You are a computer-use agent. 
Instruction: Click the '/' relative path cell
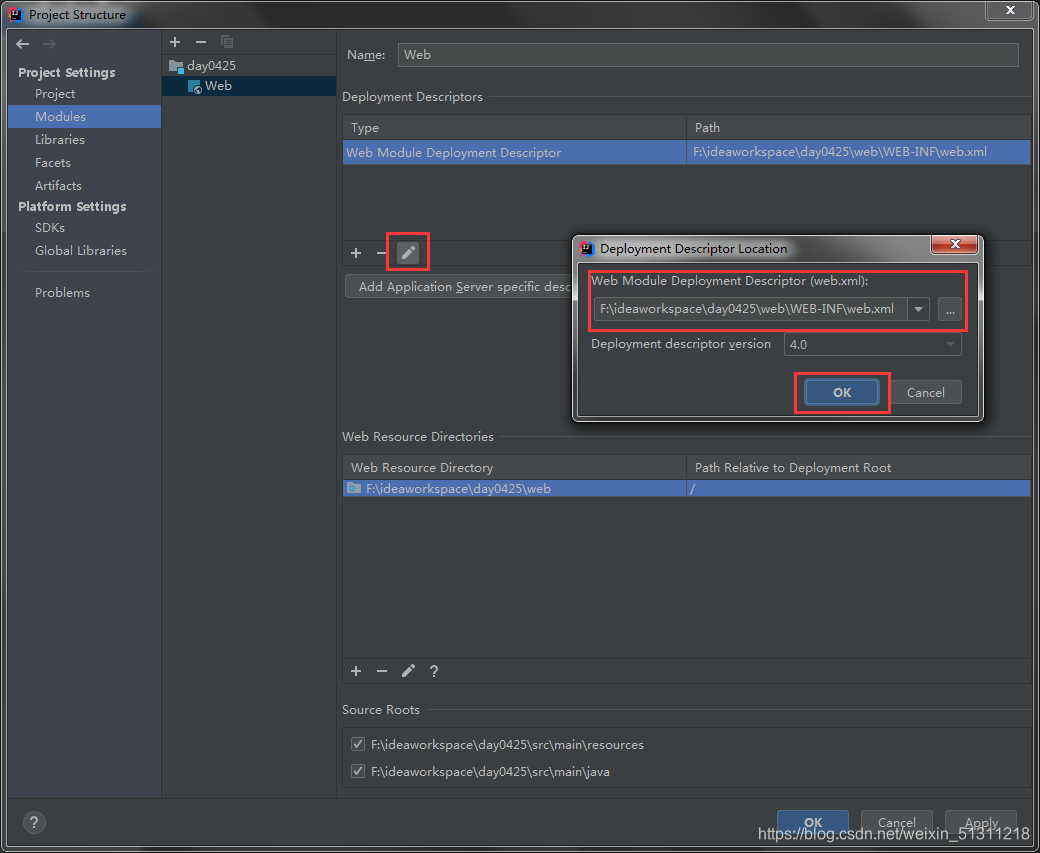(x=858, y=489)
